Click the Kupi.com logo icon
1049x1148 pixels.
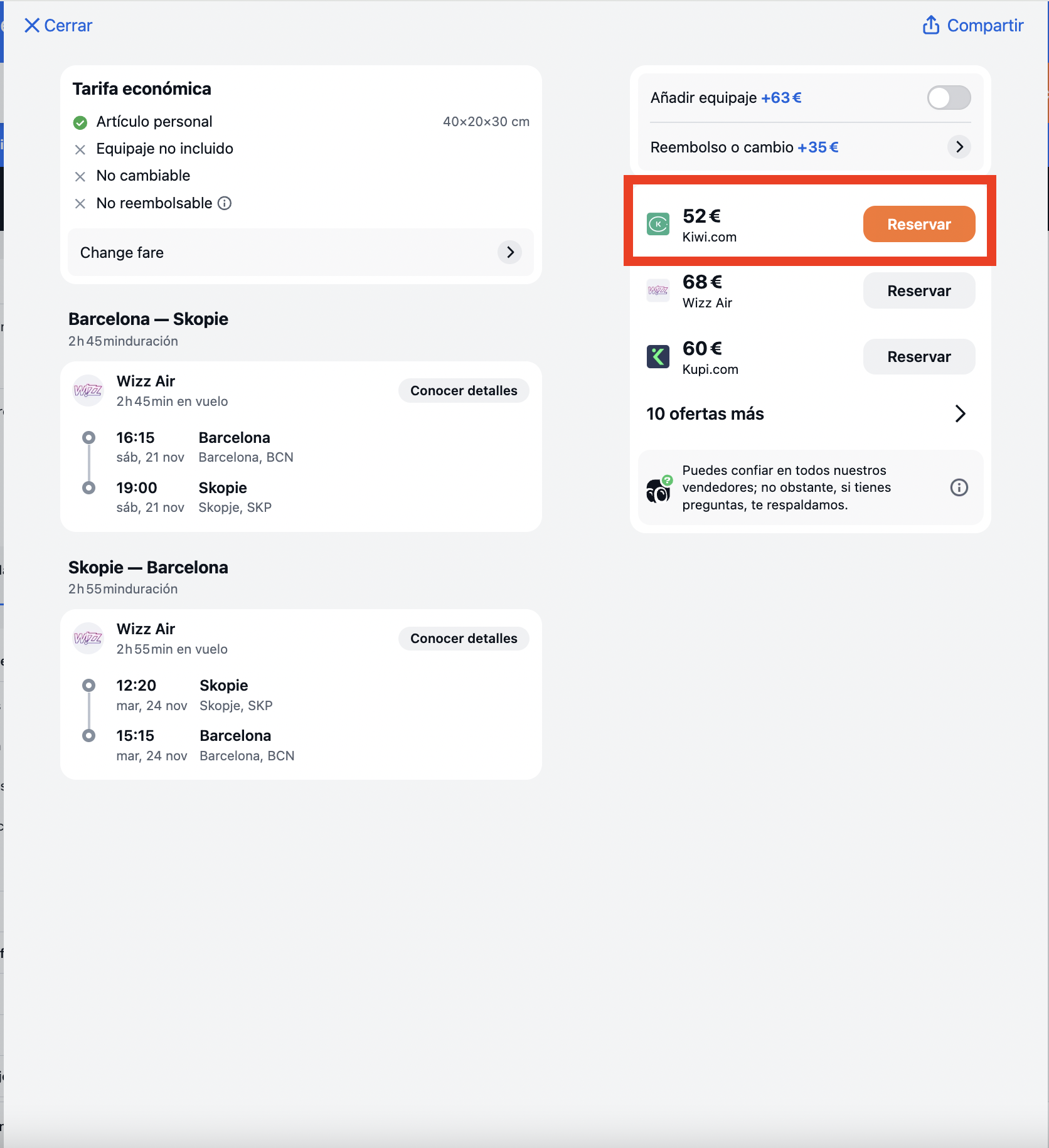(x=658, y=357)
